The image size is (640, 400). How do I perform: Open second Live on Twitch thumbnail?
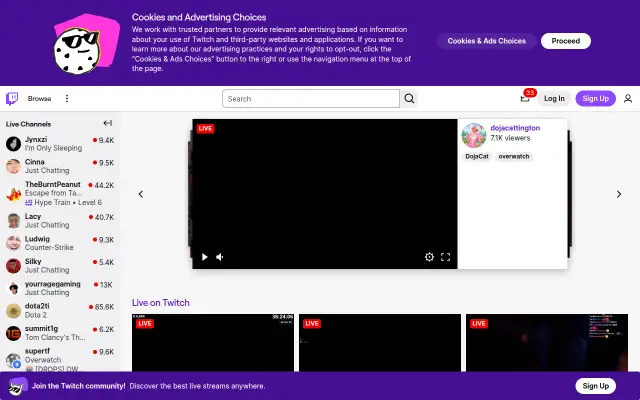click(380, 342)
